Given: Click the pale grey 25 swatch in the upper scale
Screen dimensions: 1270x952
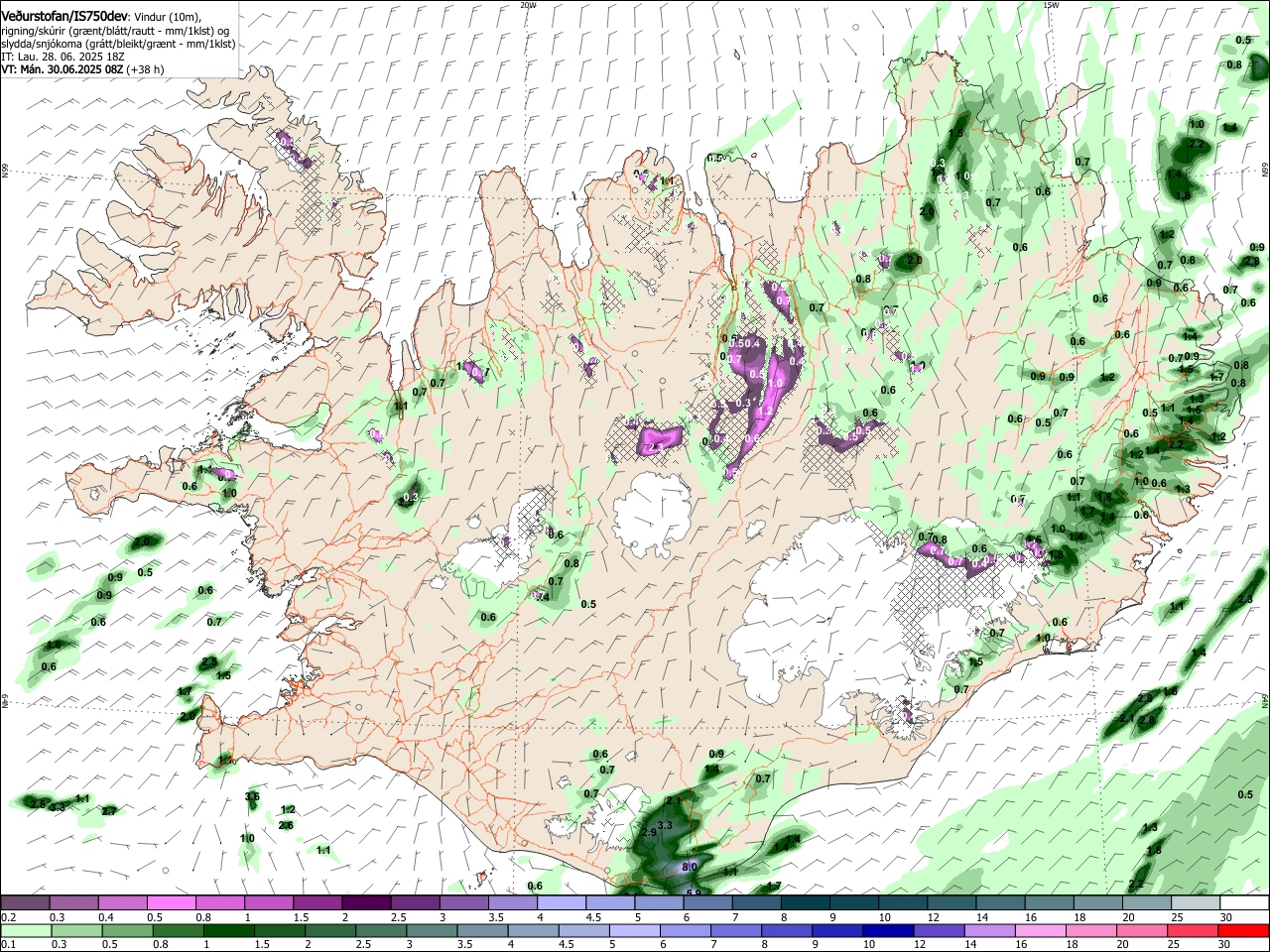Looking at the screenshot, I should (1195, 902).
